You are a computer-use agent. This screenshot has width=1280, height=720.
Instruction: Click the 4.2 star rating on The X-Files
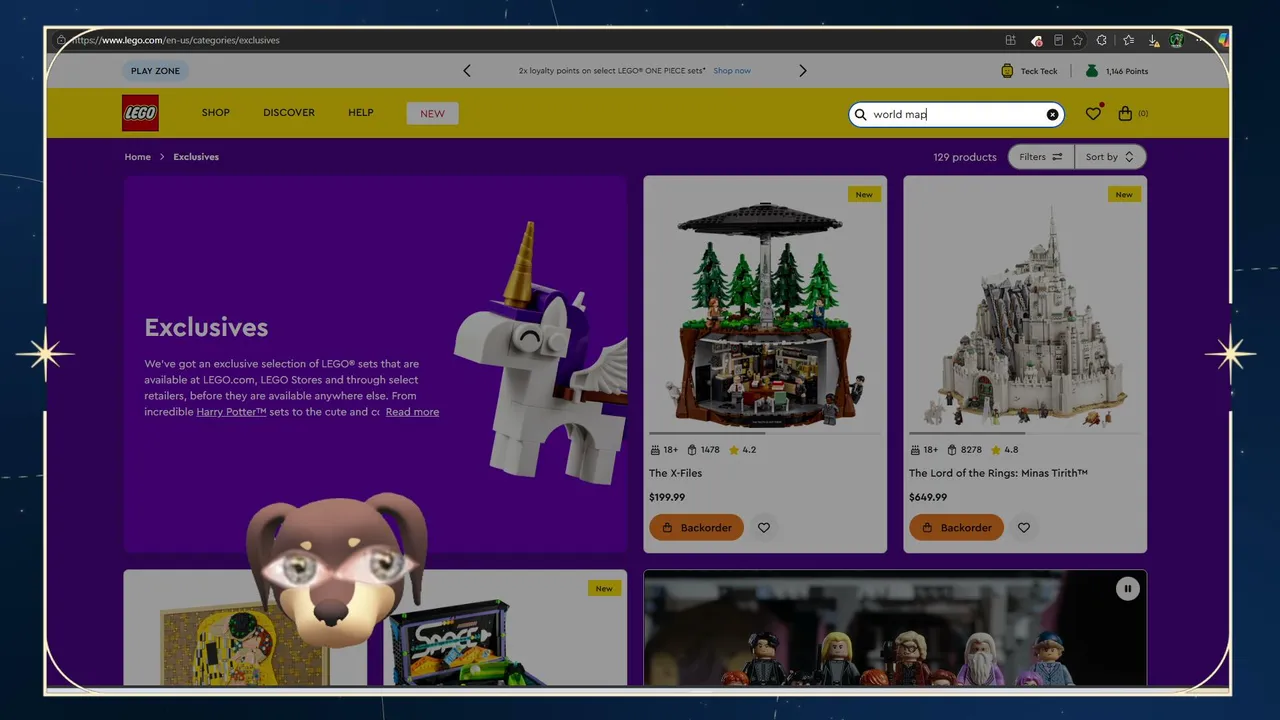click(743, 450)
